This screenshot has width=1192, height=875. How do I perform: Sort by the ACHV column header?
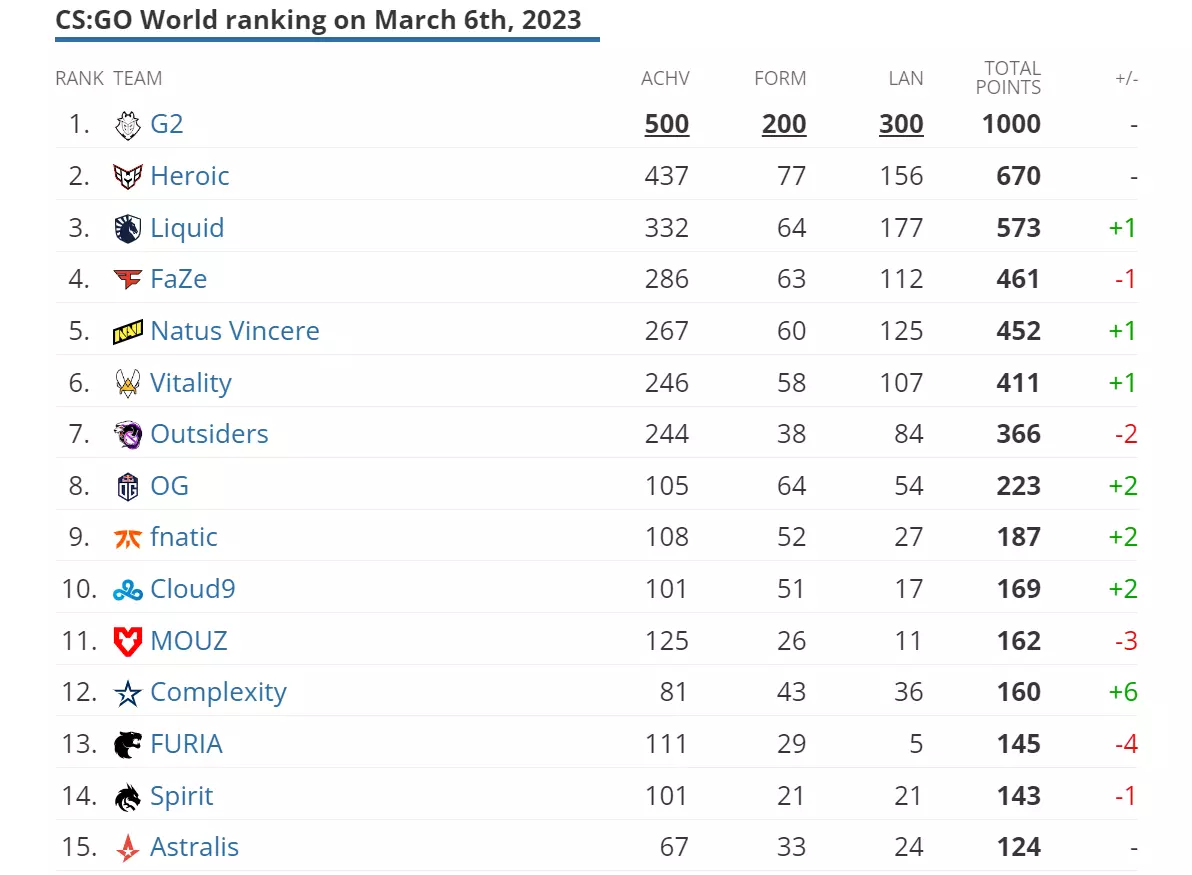[x=665, y=78]
